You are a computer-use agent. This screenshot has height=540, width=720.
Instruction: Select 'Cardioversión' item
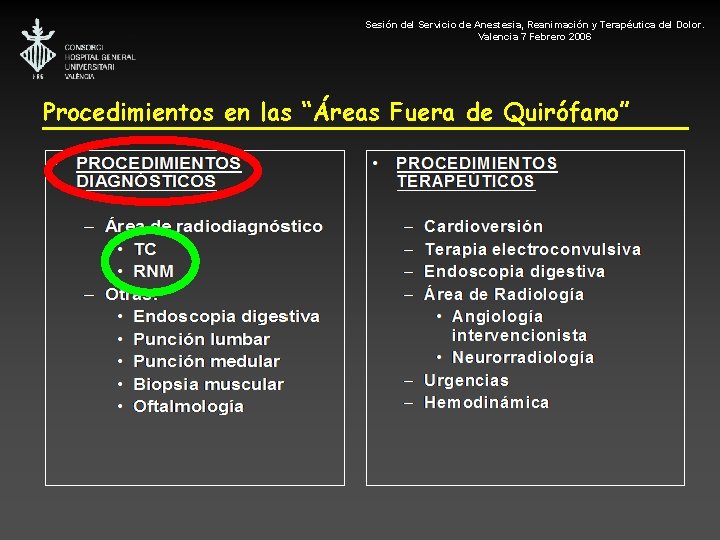click(483, 226)
